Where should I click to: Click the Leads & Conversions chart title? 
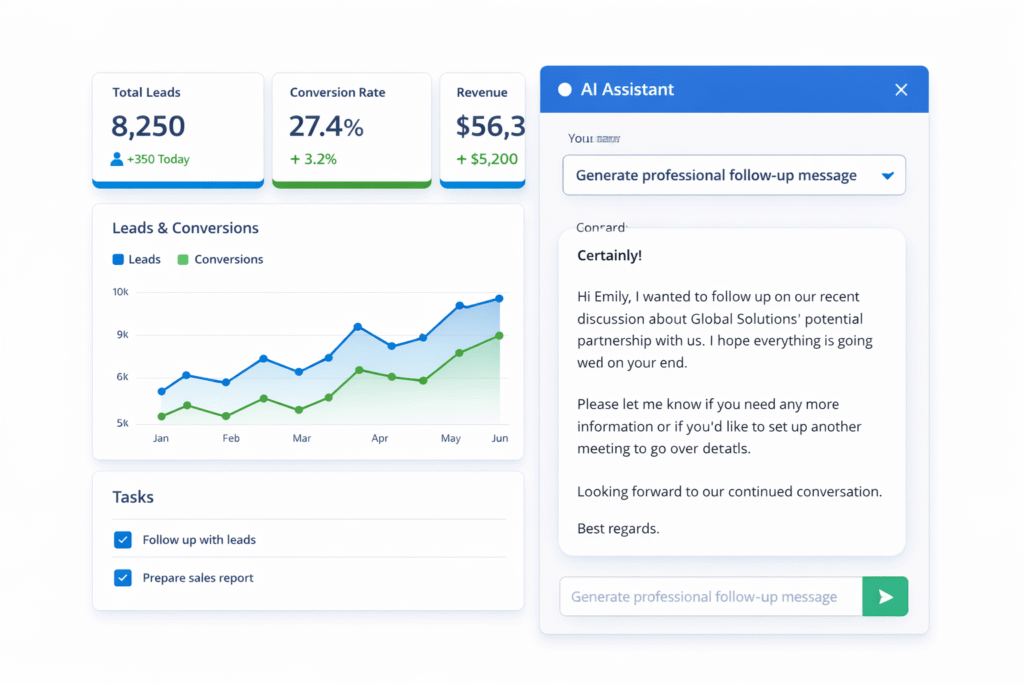(x=185, y=228)
